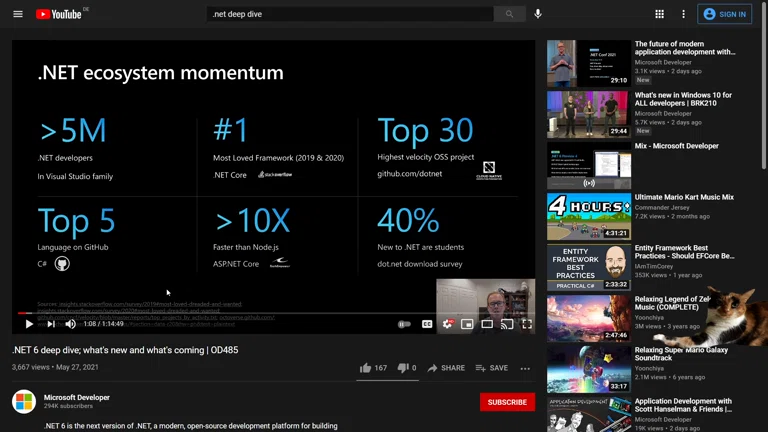Open the YouTube apps grid
Screen dimensions: 768x432
[x=659, y=14]
